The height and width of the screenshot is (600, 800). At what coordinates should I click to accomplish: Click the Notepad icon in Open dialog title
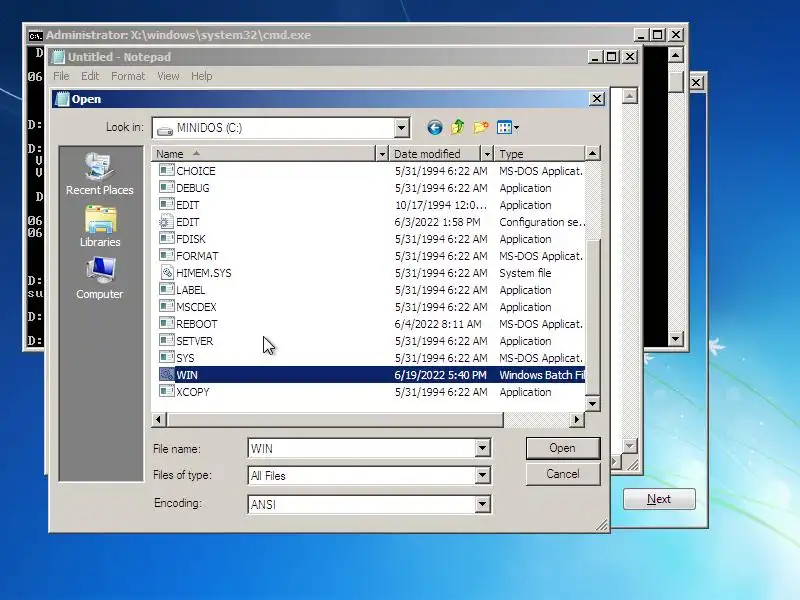pos(62,99)
